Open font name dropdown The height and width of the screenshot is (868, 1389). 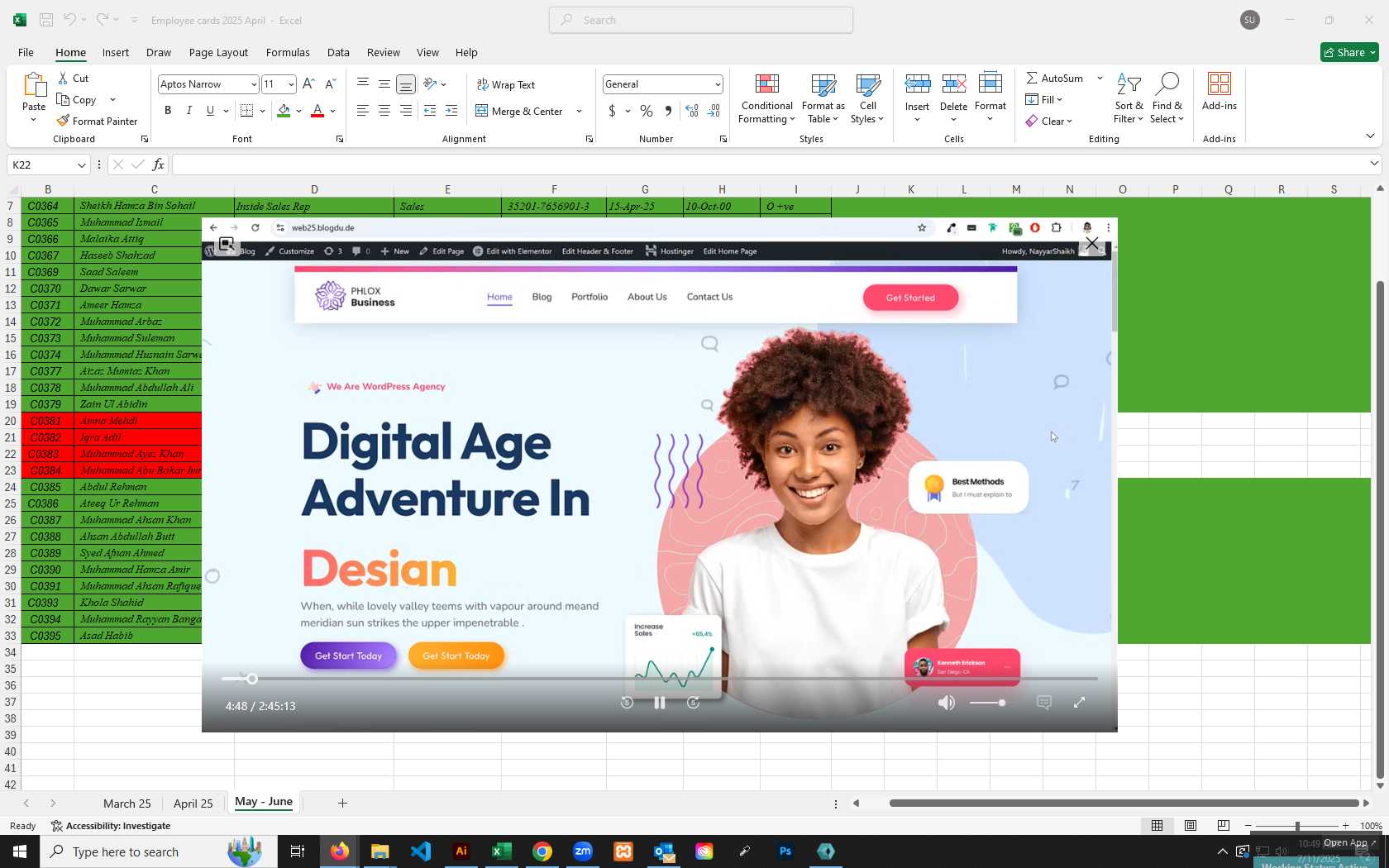tap(253, 84)
